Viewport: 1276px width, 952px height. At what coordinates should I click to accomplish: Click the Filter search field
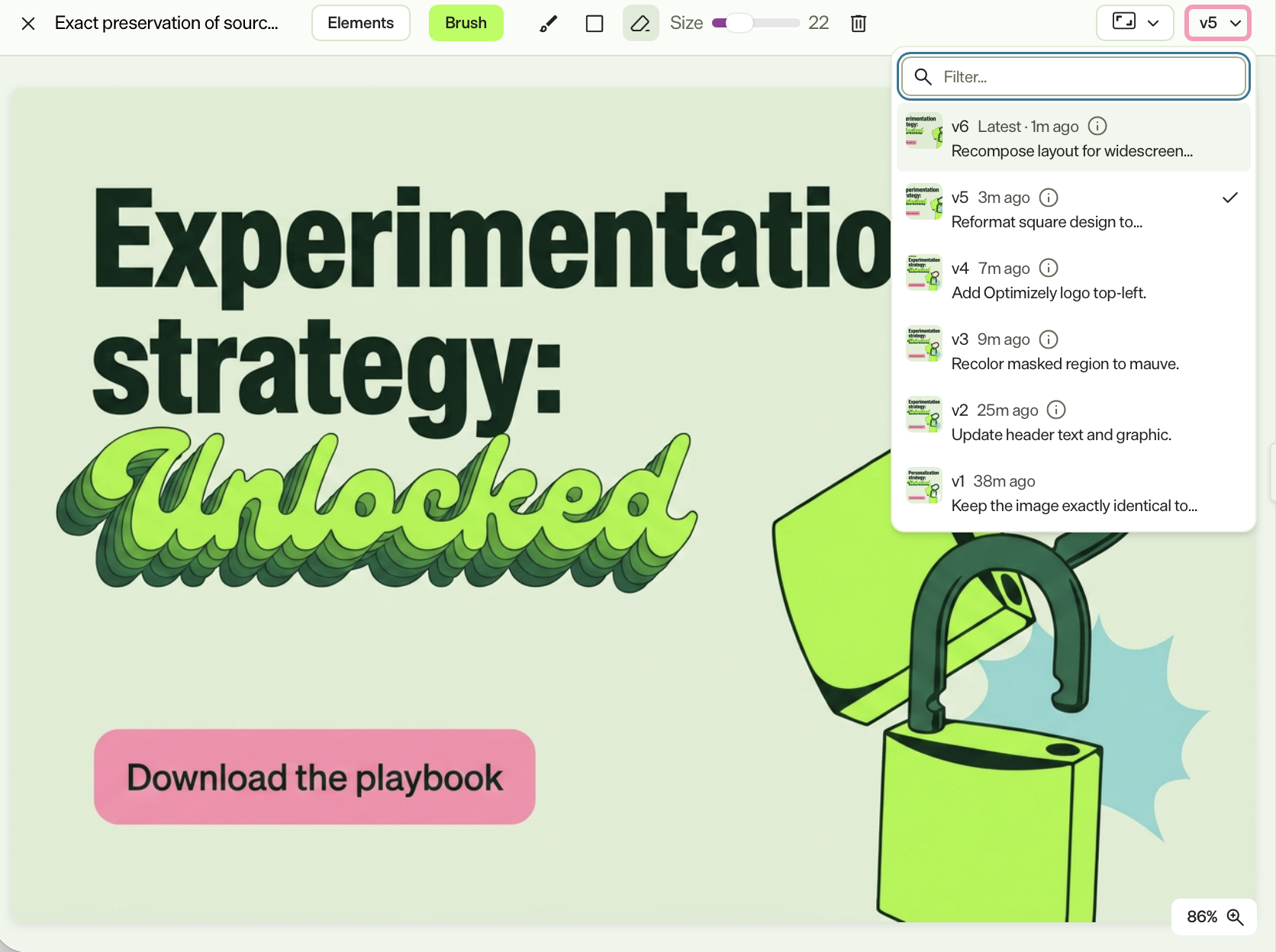[1074, 76]
